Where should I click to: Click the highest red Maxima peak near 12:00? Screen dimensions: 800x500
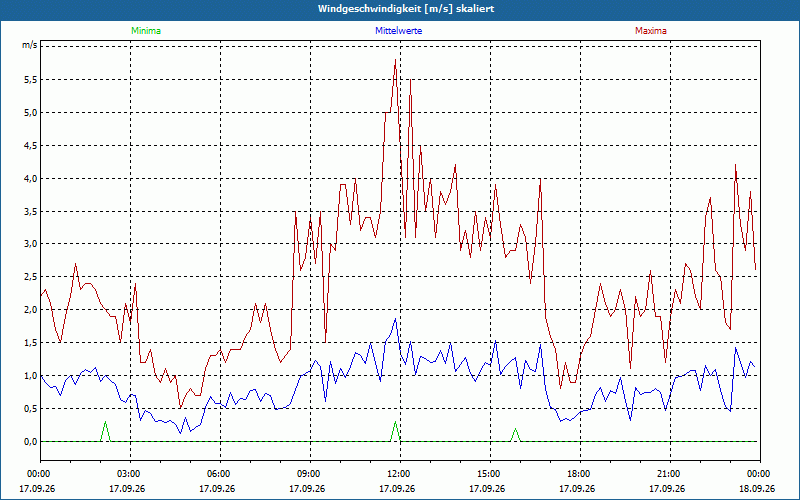tap(395, 60)
